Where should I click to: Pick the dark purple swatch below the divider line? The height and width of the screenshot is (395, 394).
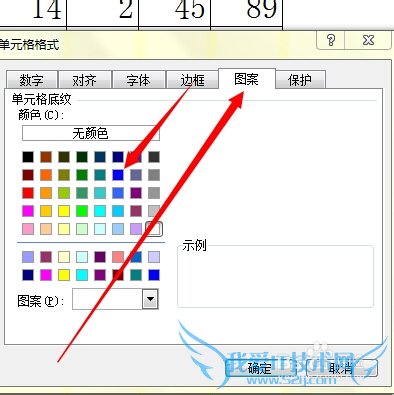(x=100, y=257)
